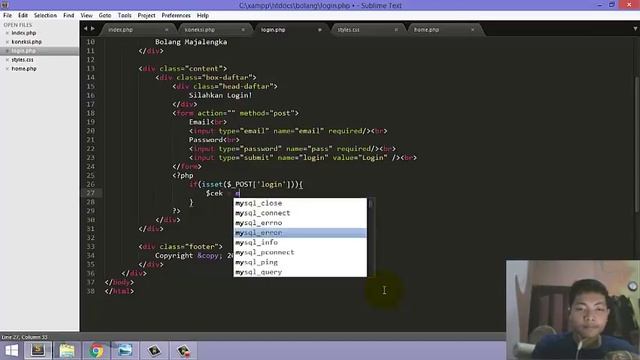Choose mysql_query from autocomplete list

coord(300,272)
